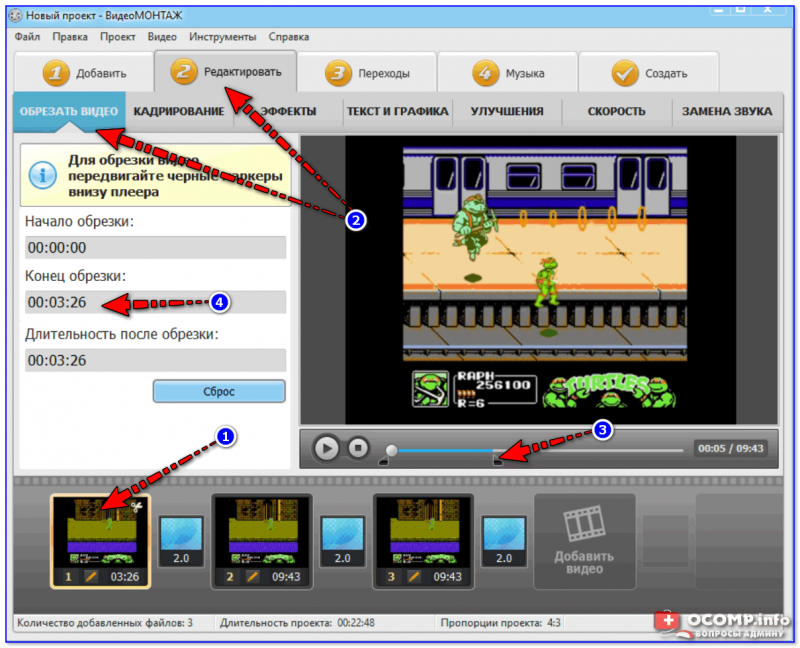Viewport: 800px width, 648px height.
Task: Select ОБРЕЗАТЬ ВИДЕО sub-tab
Action: (x=69, y=111)
